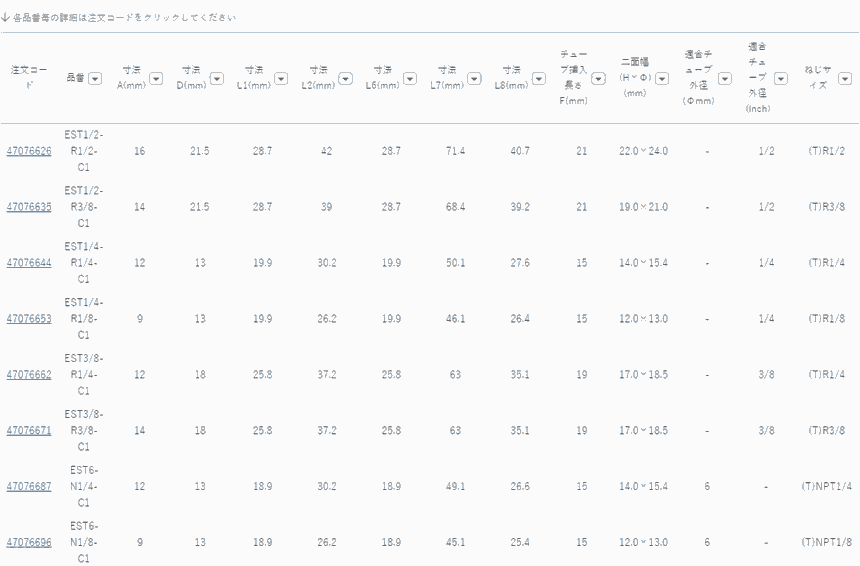Click order code 47076635 link
Screen dimensions: 860x566
coord(29,207)
